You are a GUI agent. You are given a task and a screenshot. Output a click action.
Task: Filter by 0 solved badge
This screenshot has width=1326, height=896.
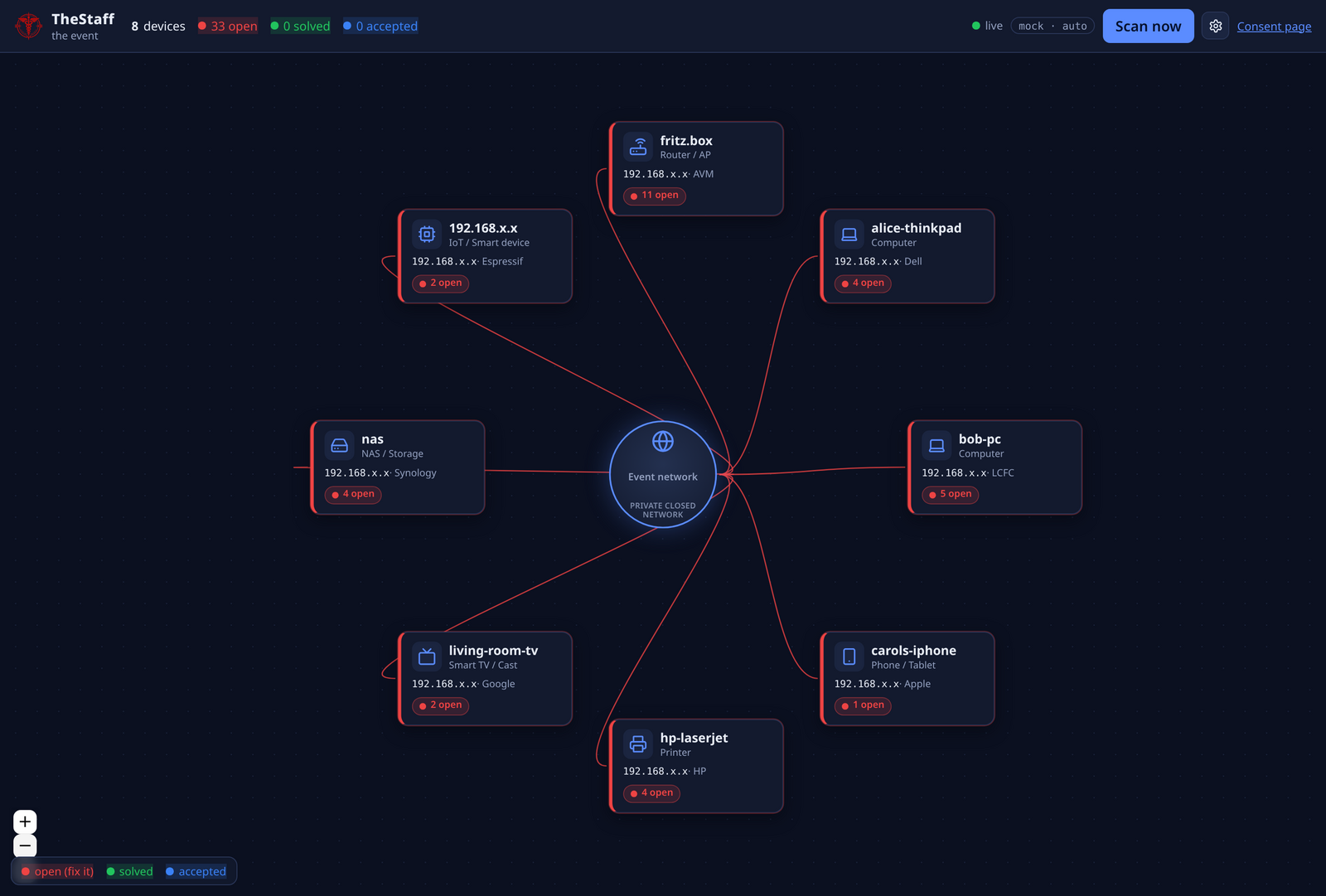[300, 26]
